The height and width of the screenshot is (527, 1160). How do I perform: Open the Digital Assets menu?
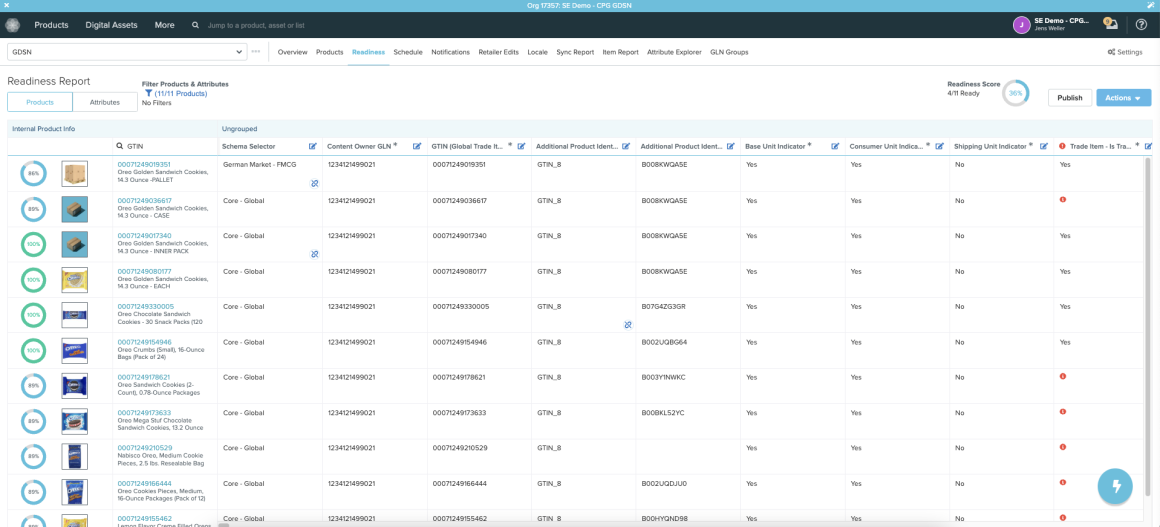112,25
